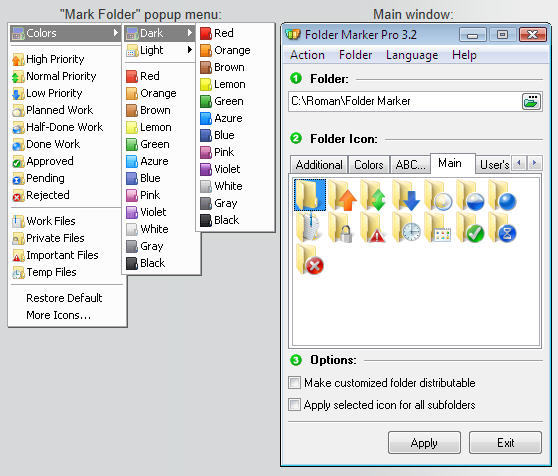This screenshot has width=558, height=476.
Task: Open the Light colors submenu
Action: tap(159, 50)
